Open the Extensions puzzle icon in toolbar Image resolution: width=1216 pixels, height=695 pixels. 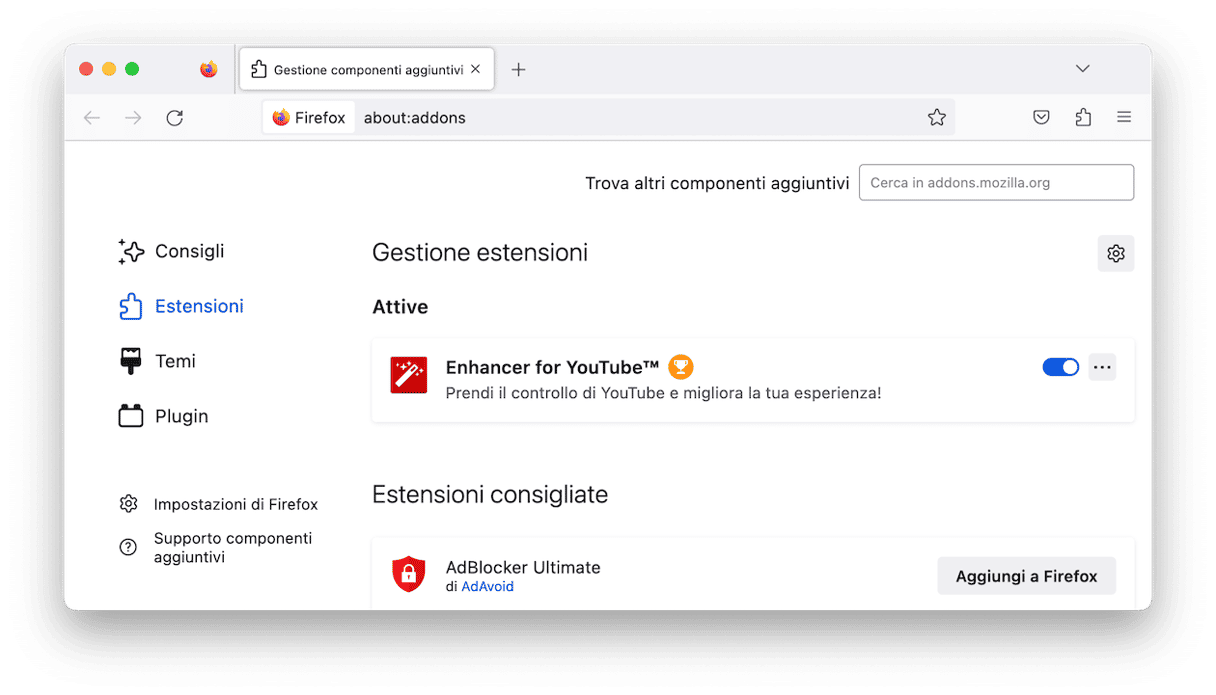pyautogui.click(x=1083, y=118)
